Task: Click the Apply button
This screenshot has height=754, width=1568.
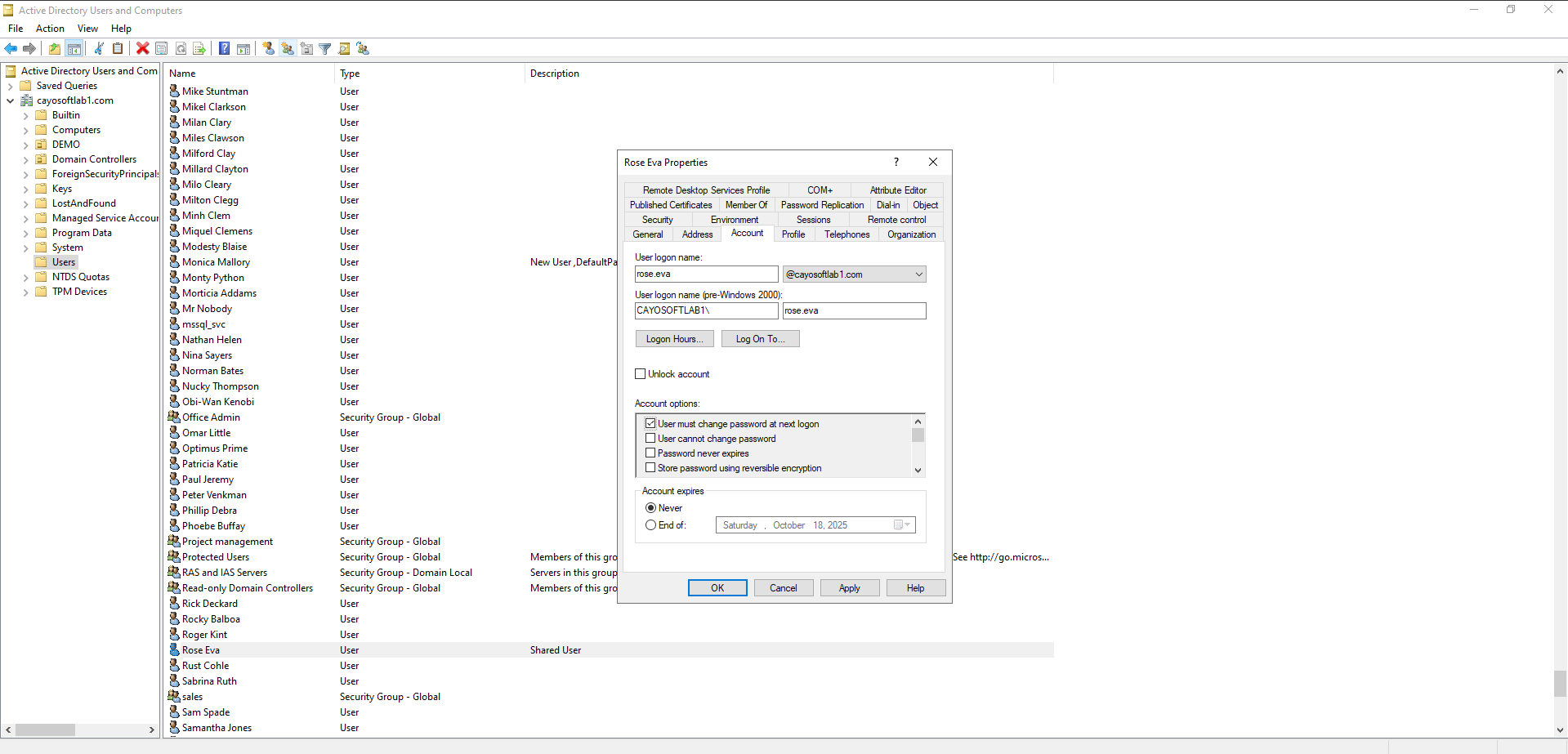Action: (x=849, y=588)
